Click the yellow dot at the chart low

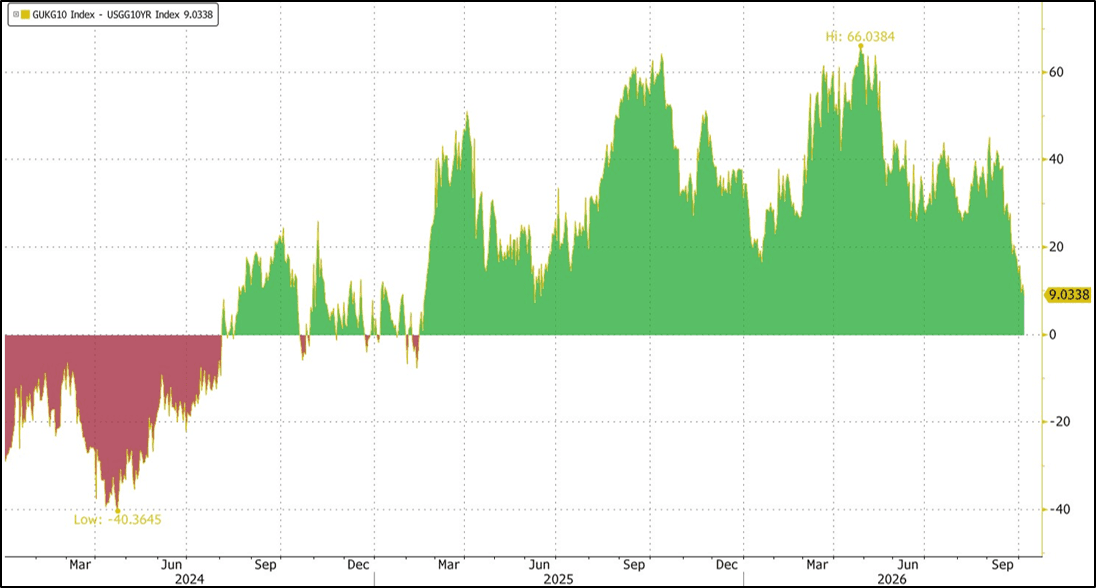117,510
